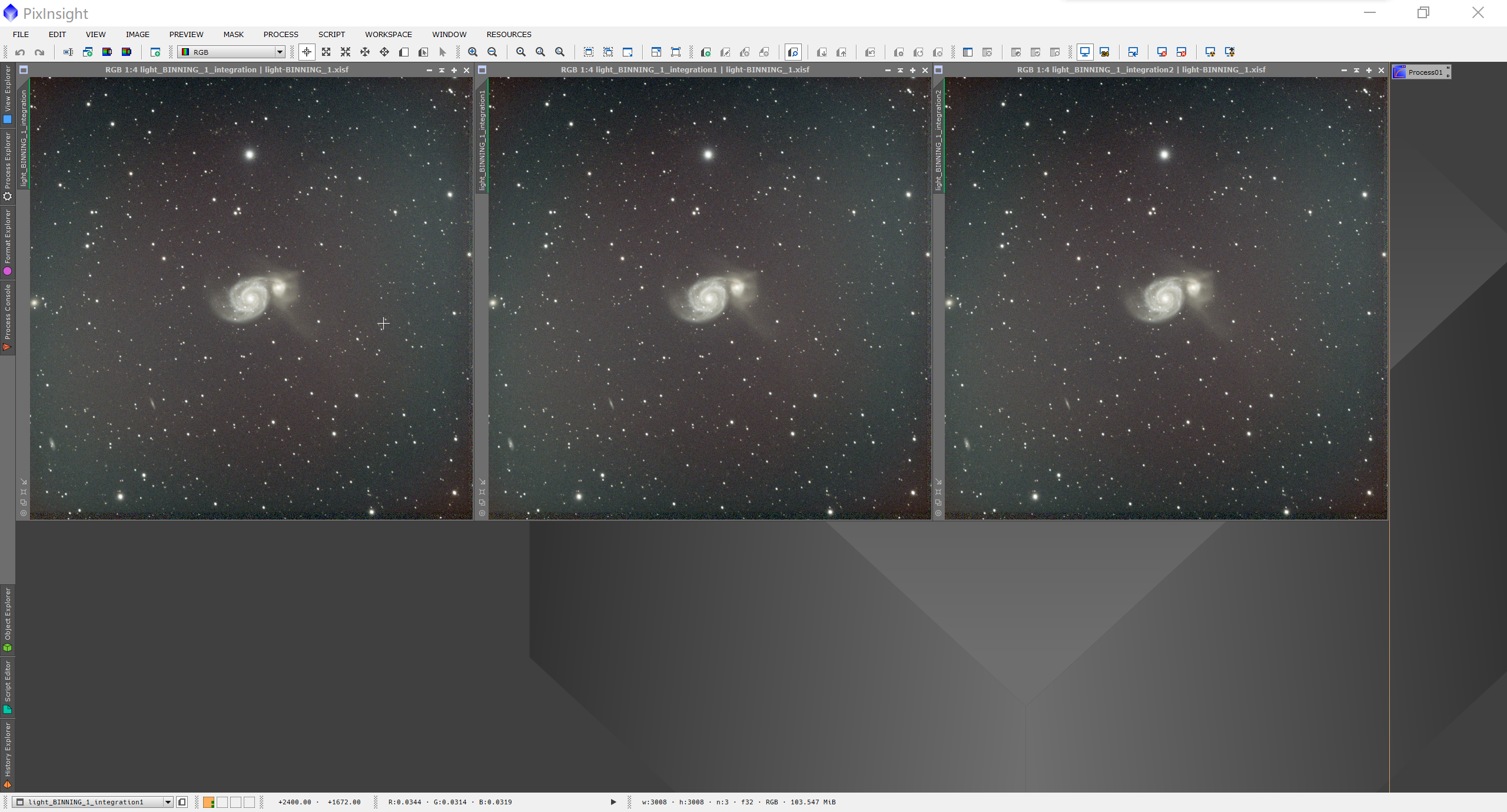Select the integration1 vertical view tab

tap(482, 140)
